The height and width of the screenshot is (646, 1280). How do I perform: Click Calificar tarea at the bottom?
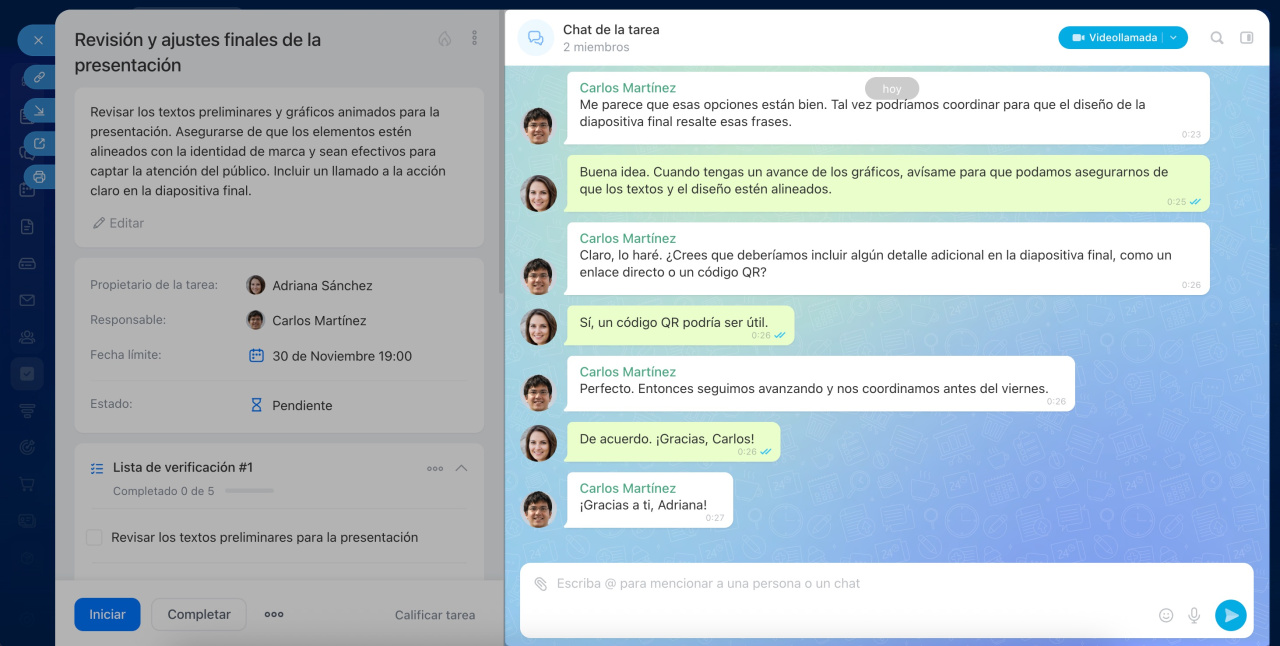click(435, 615)
